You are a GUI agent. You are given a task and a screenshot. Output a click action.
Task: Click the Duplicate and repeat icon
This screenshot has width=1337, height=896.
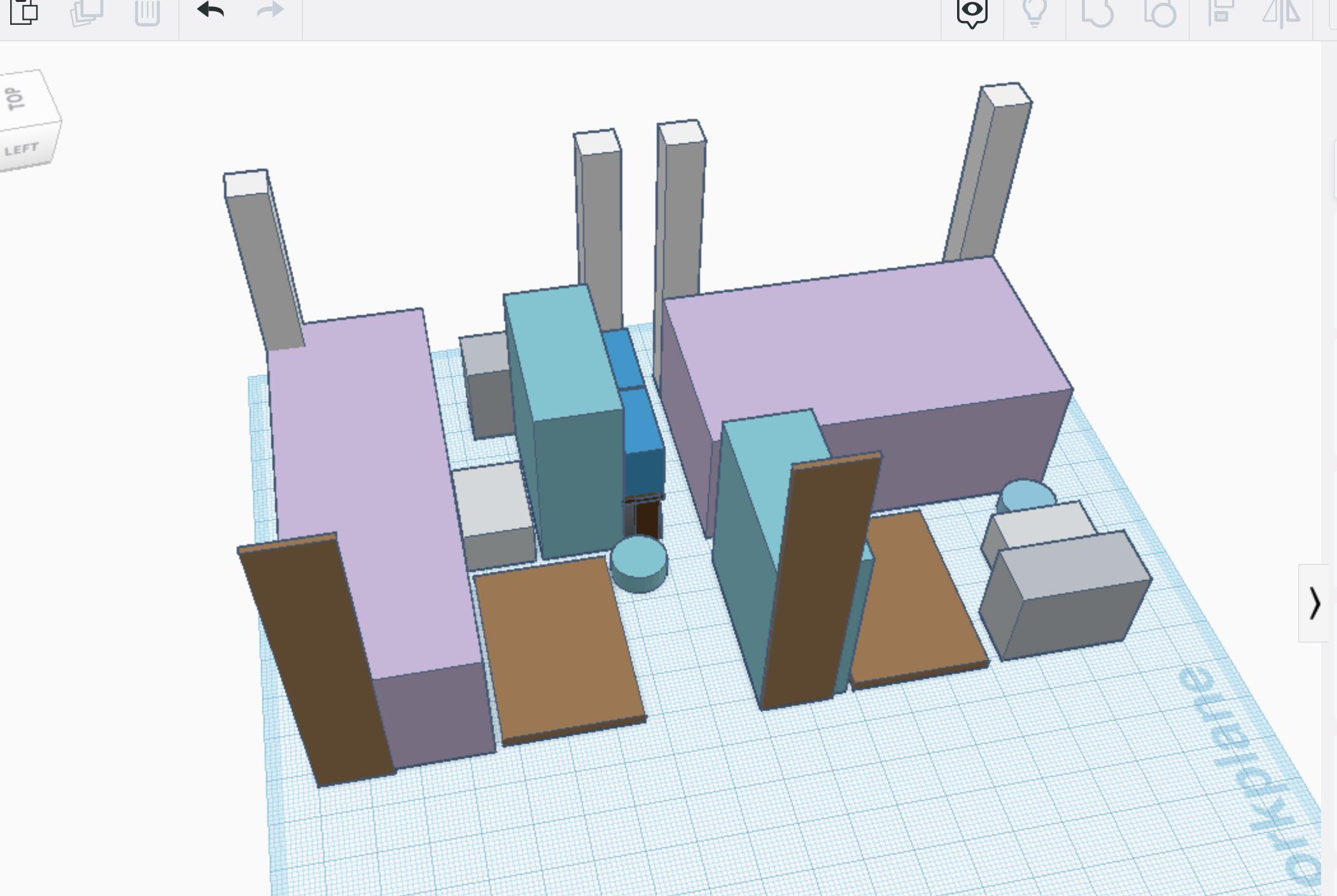[x=86, y=11]
